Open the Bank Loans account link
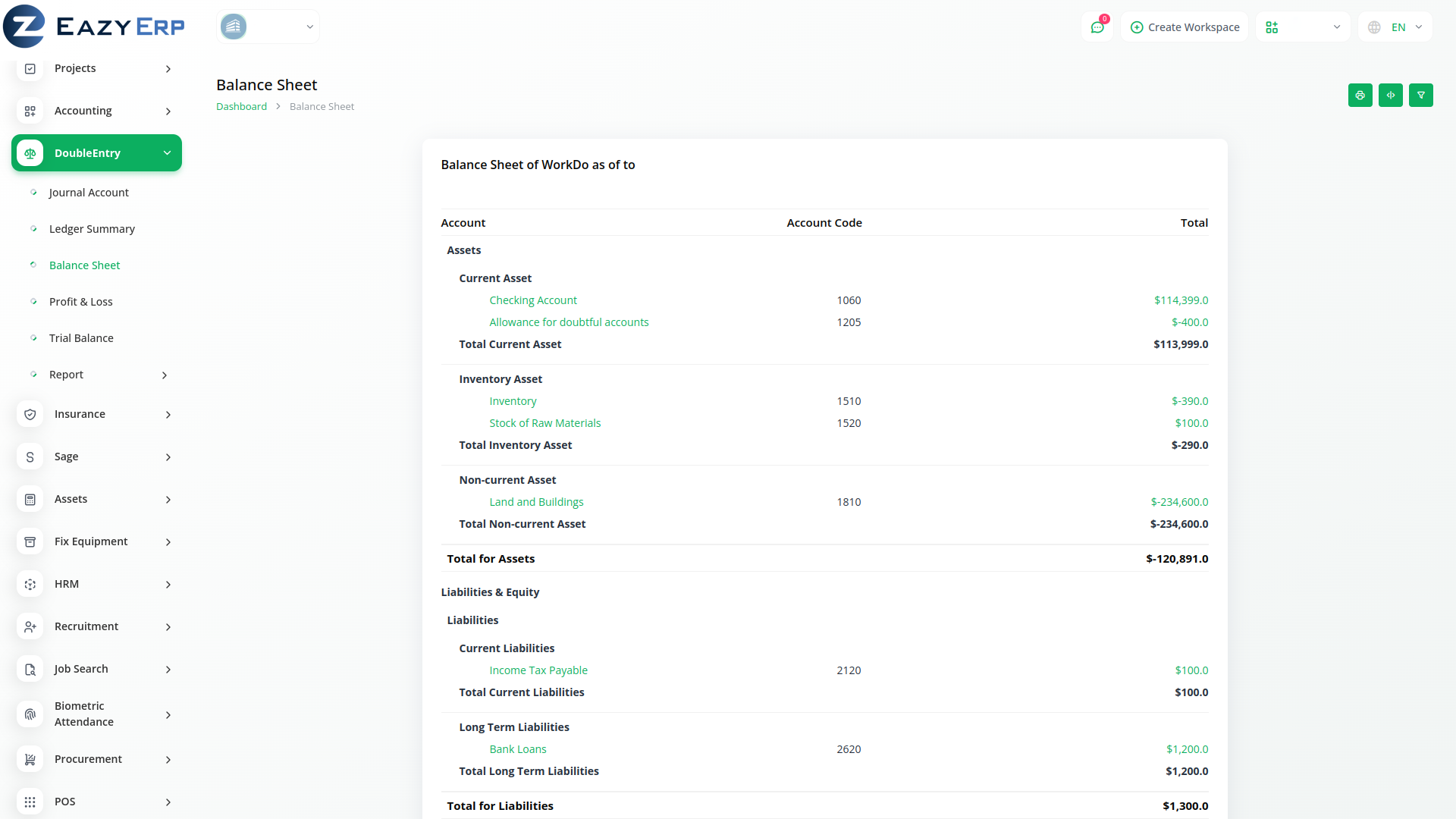1456x819 pixels. [518, 749]
